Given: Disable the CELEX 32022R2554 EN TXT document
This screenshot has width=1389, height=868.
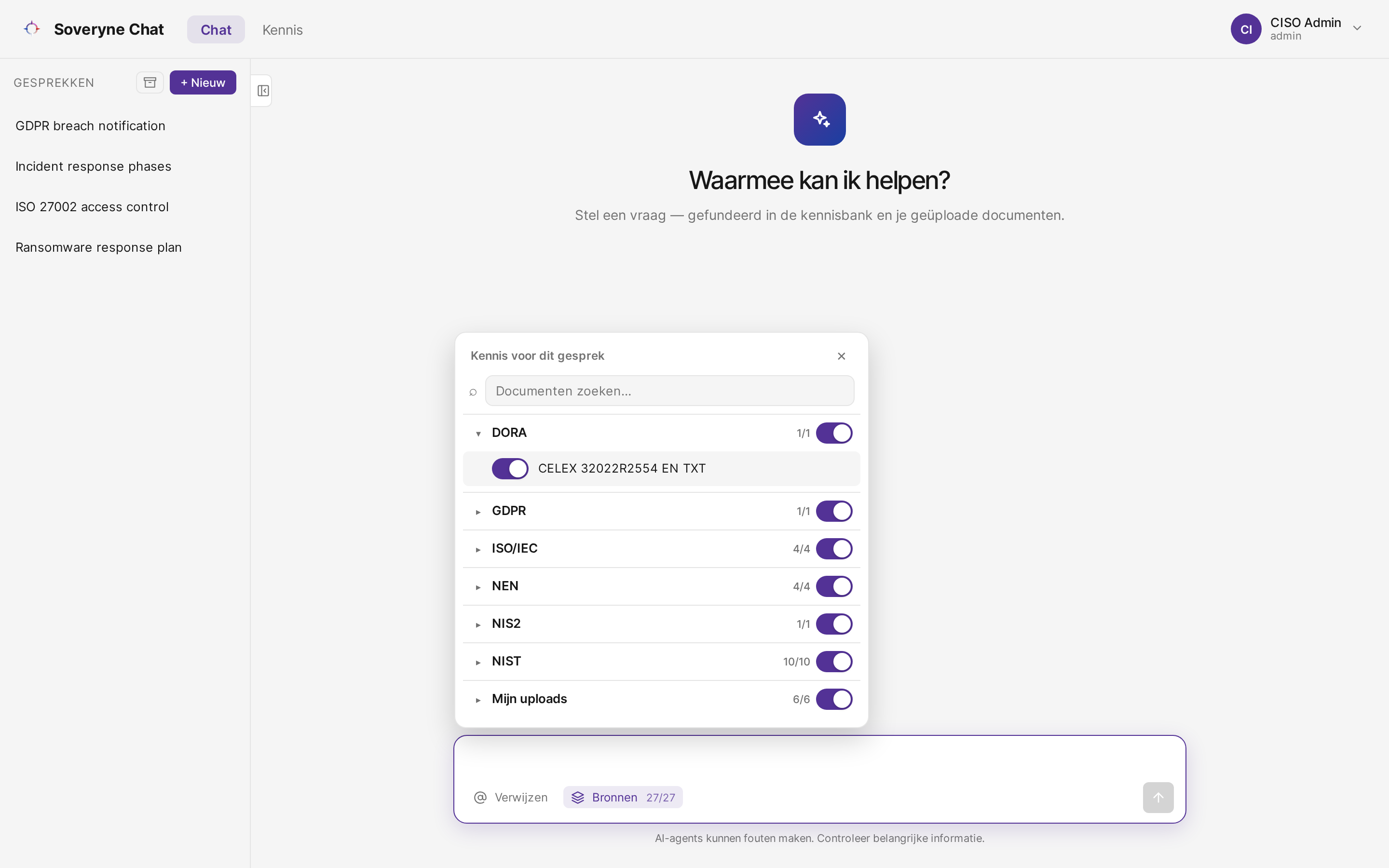Looking at the screenshot, I should [510, 468].
